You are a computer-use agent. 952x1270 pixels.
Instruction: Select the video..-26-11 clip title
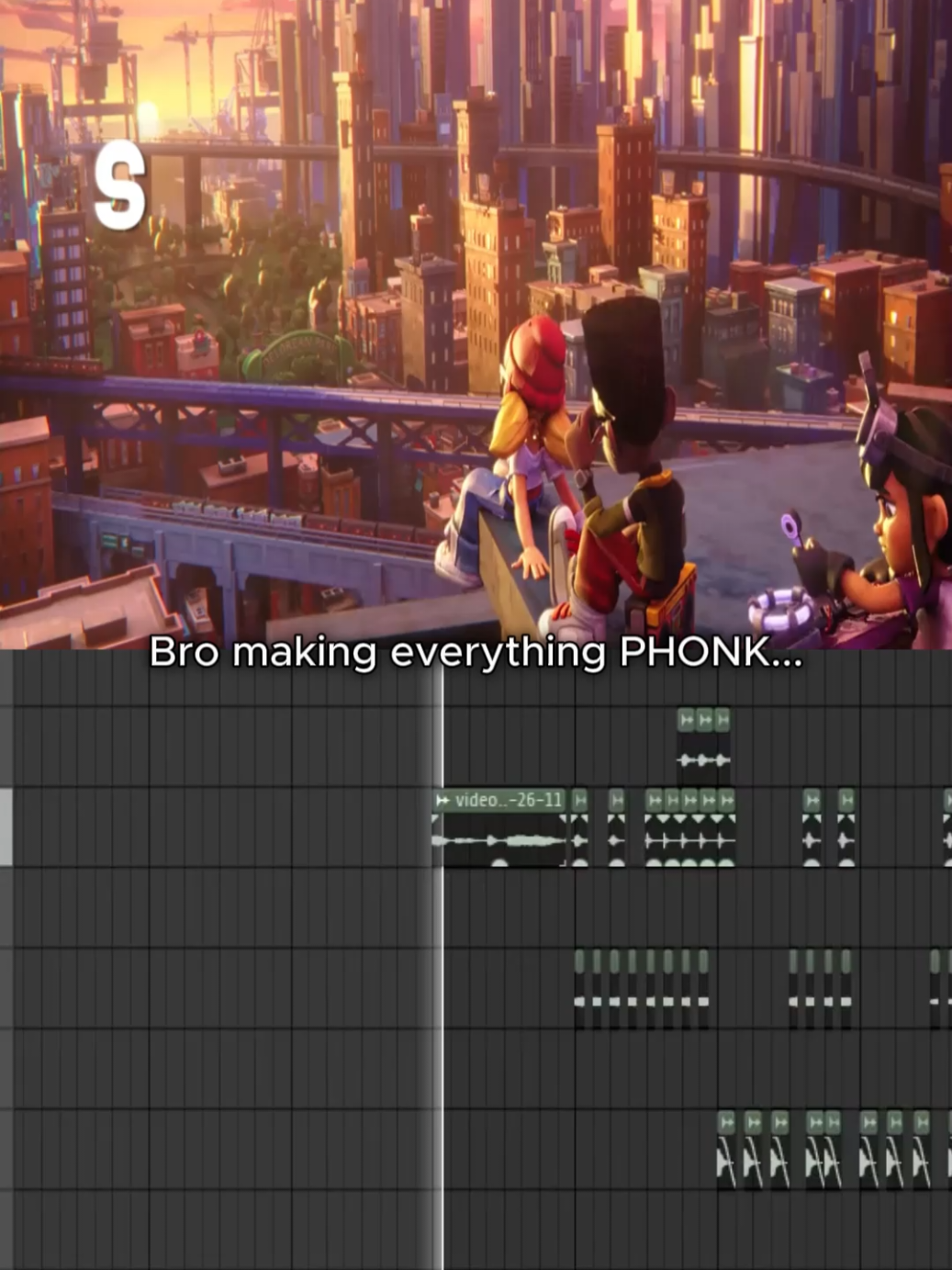[500, 800]
